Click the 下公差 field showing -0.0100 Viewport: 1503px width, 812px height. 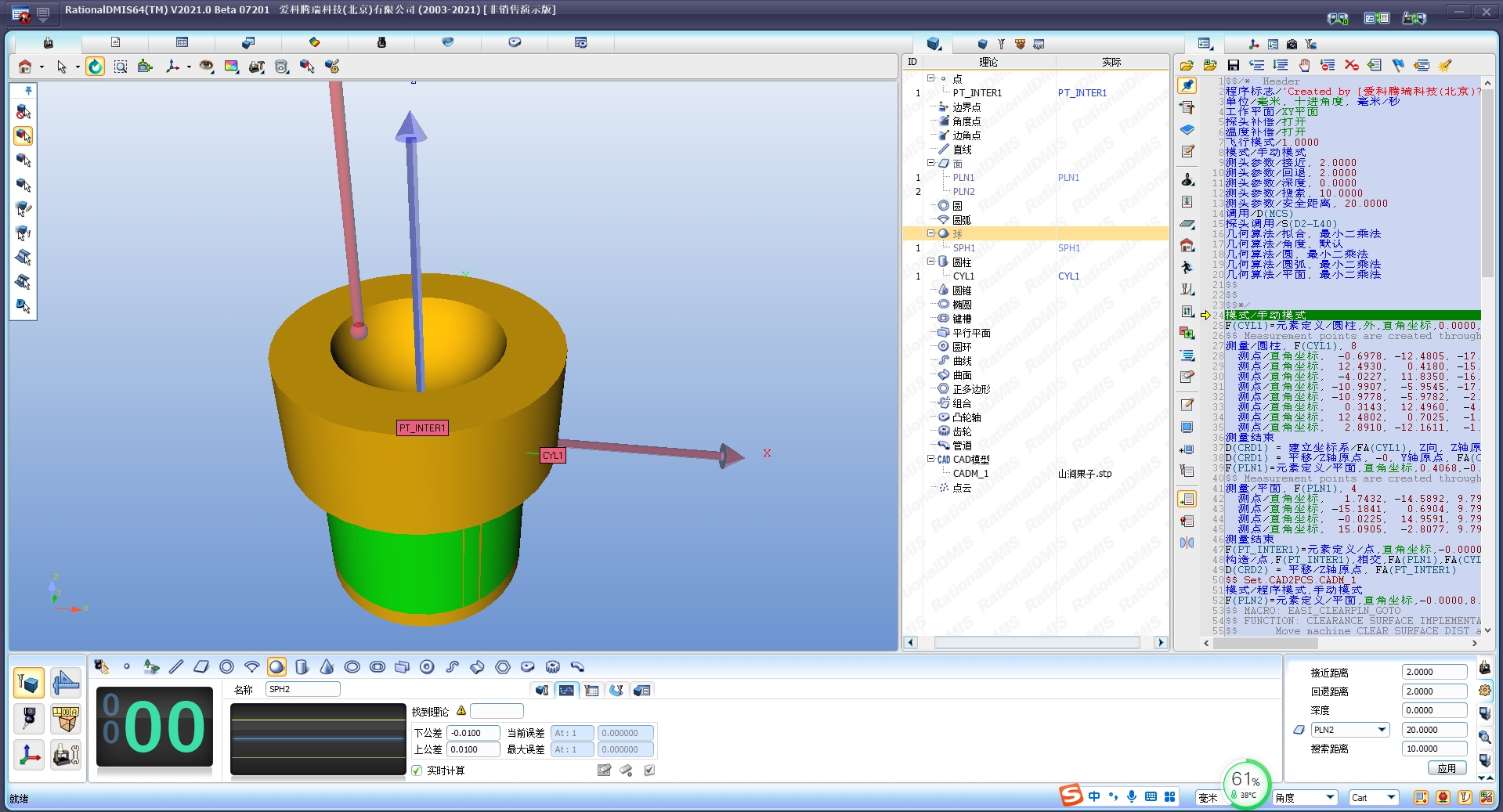(473, 733)
